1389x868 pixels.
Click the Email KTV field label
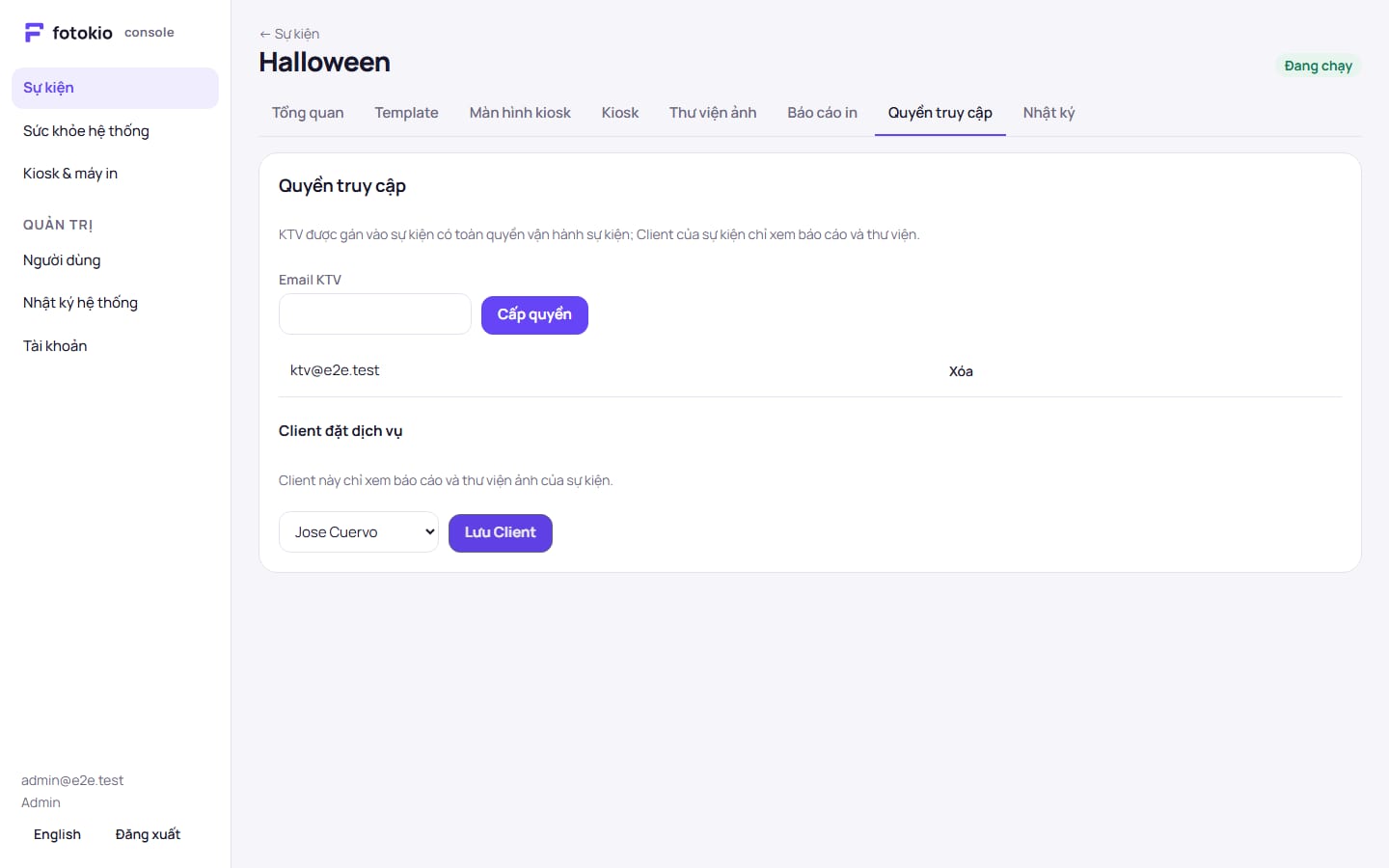pos(310,280)
